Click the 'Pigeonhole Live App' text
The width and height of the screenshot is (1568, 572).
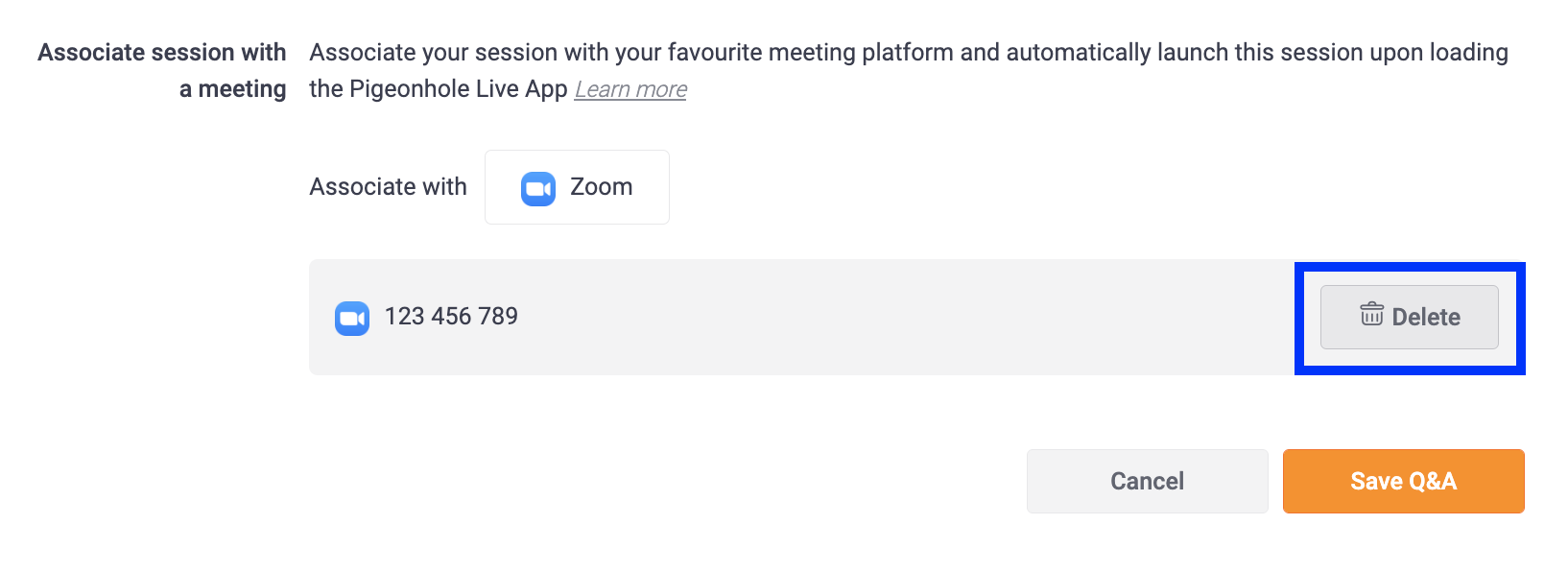click(x=459, y=89)
